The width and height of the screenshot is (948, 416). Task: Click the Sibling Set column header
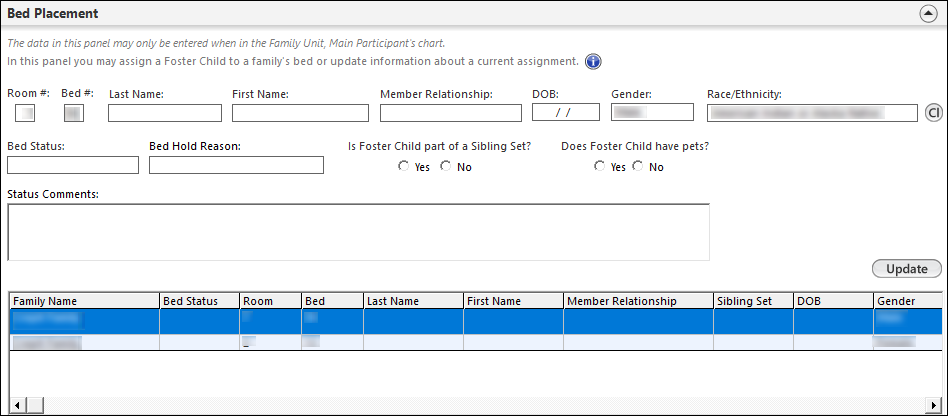[x=752, y=301]
